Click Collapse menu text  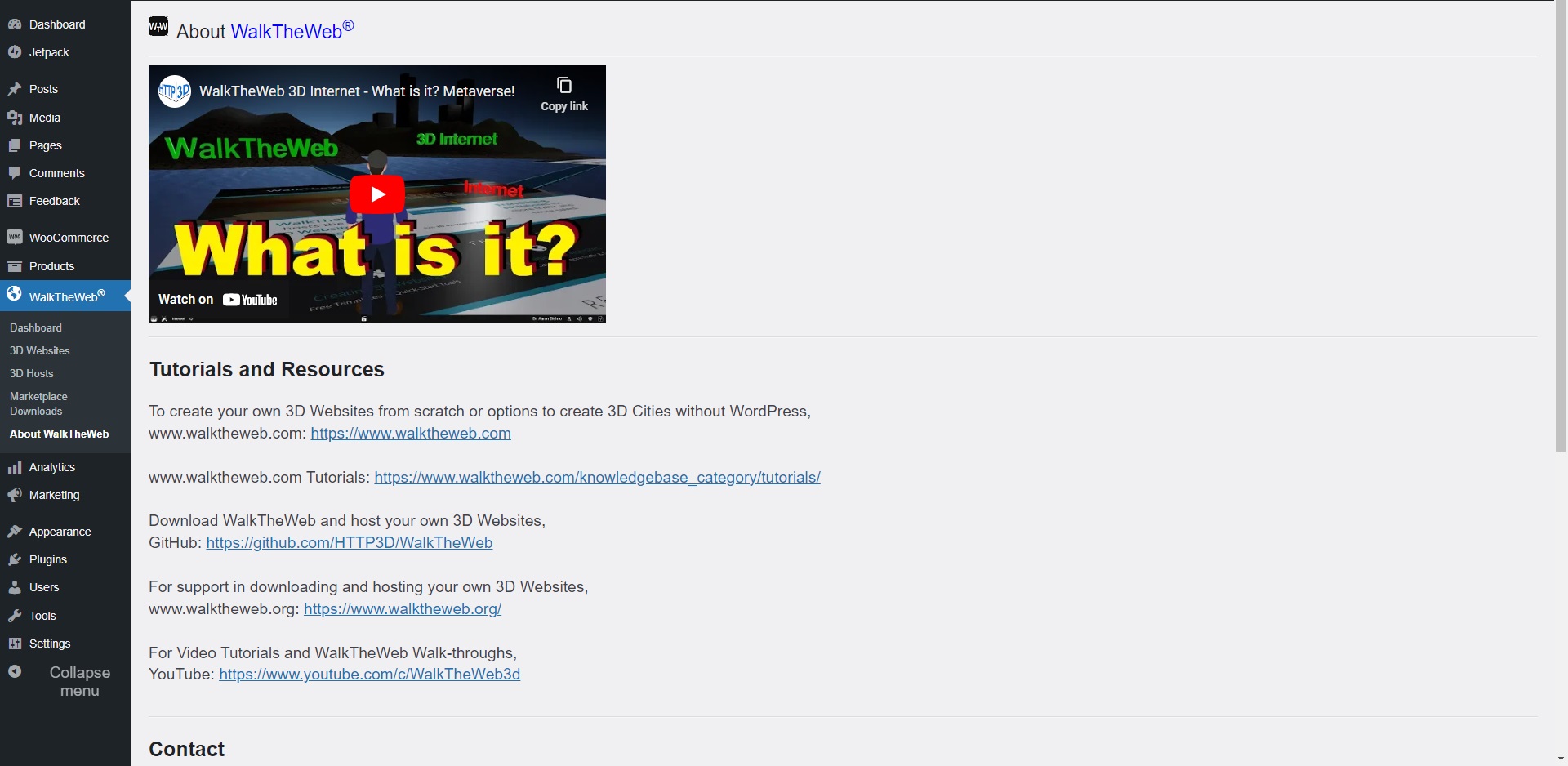(80, 681)
